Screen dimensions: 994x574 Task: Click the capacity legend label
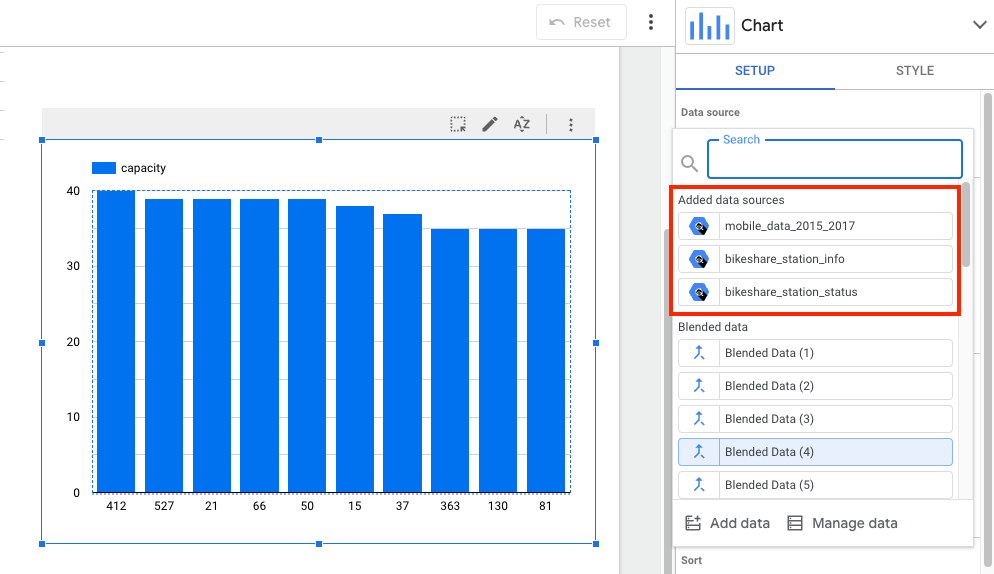click(143, 168)
